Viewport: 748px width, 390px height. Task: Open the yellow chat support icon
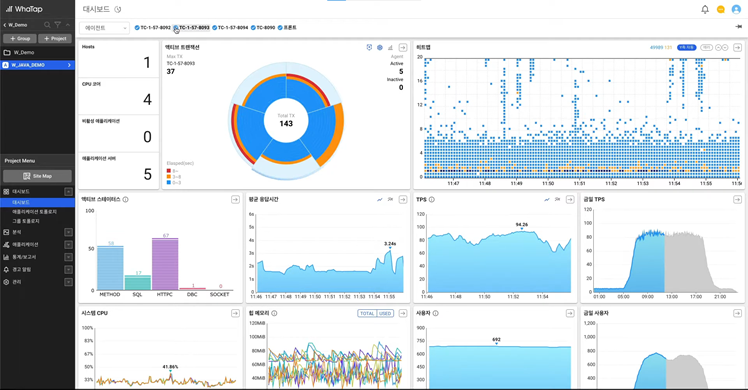[721, 9]
